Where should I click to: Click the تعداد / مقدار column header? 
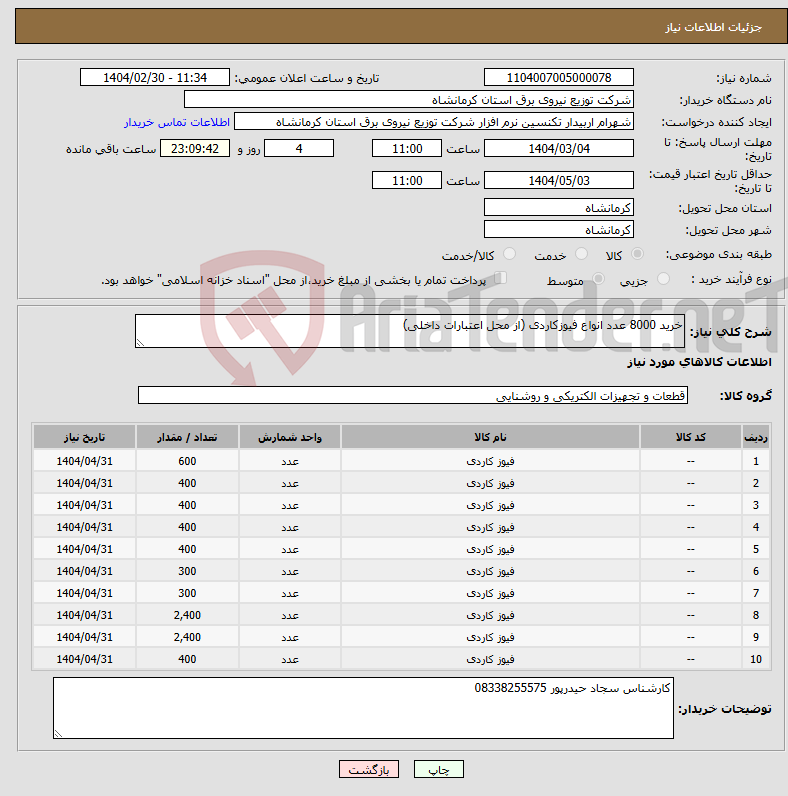point(187,437)
